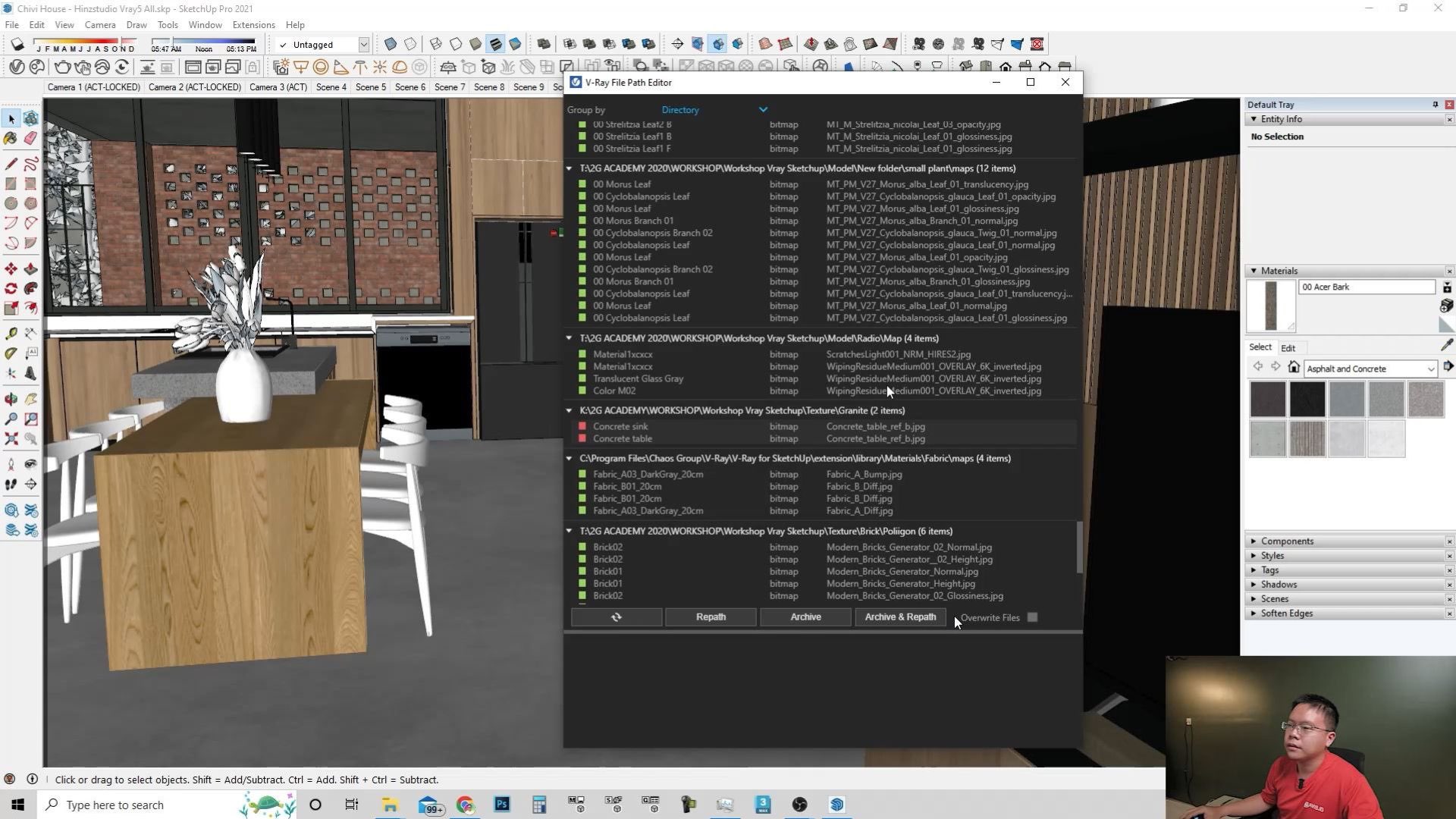Click the Repath button
This screenshot has width=1456, height=819.
coord(711,617)
